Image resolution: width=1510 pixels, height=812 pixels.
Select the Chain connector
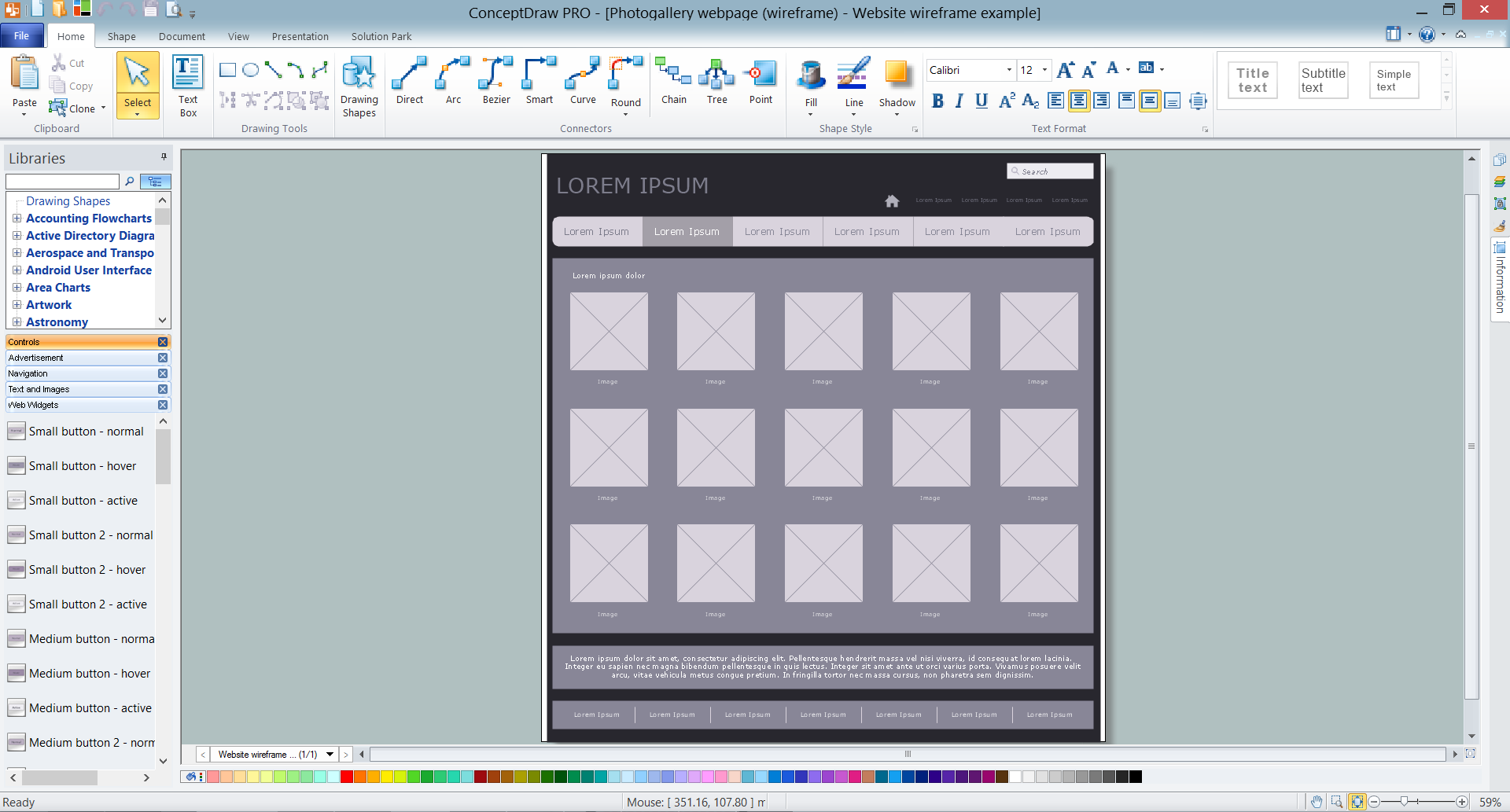(x=673, y=83)
